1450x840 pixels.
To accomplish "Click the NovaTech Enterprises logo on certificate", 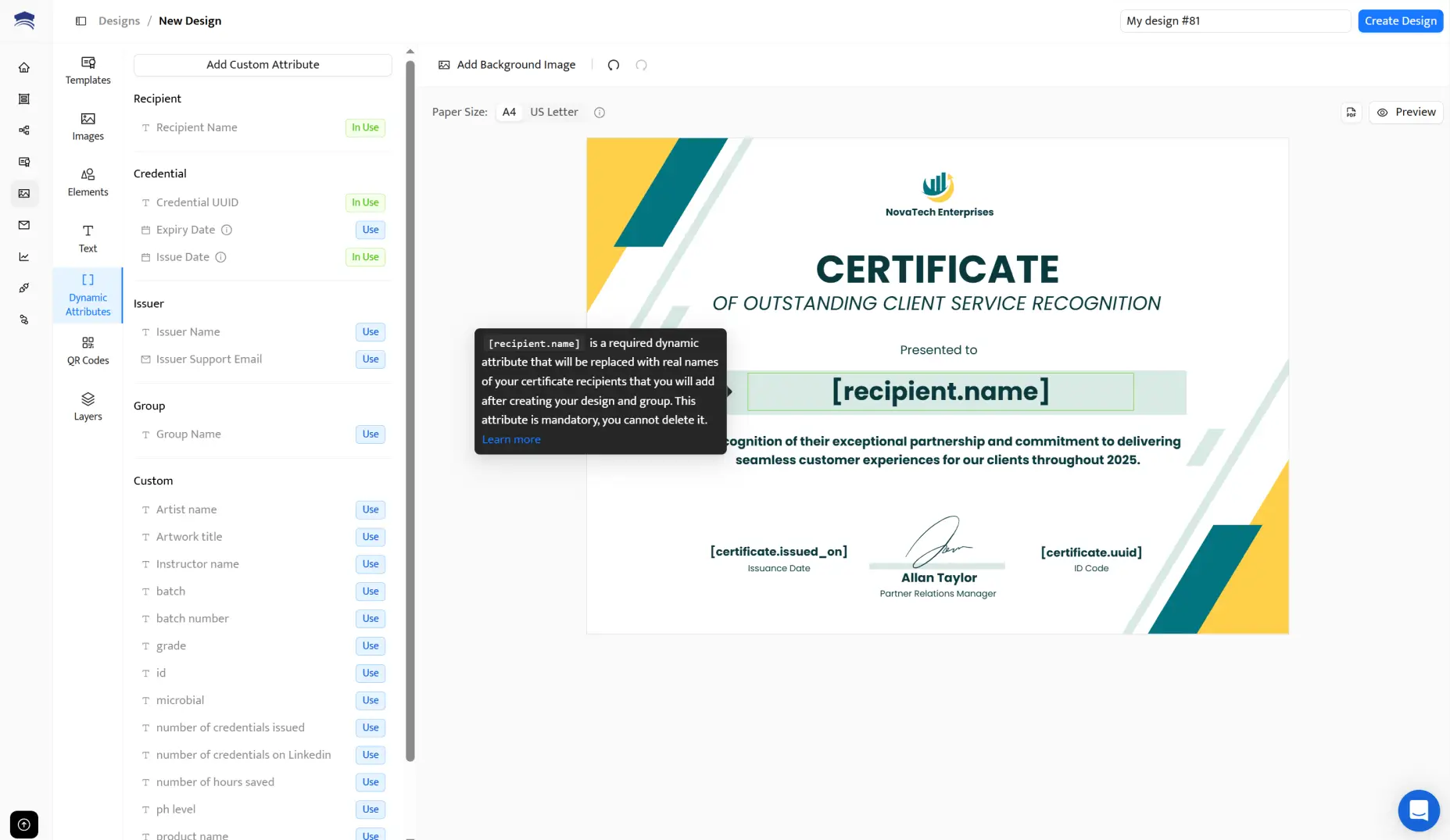I will tap(938, 195).
